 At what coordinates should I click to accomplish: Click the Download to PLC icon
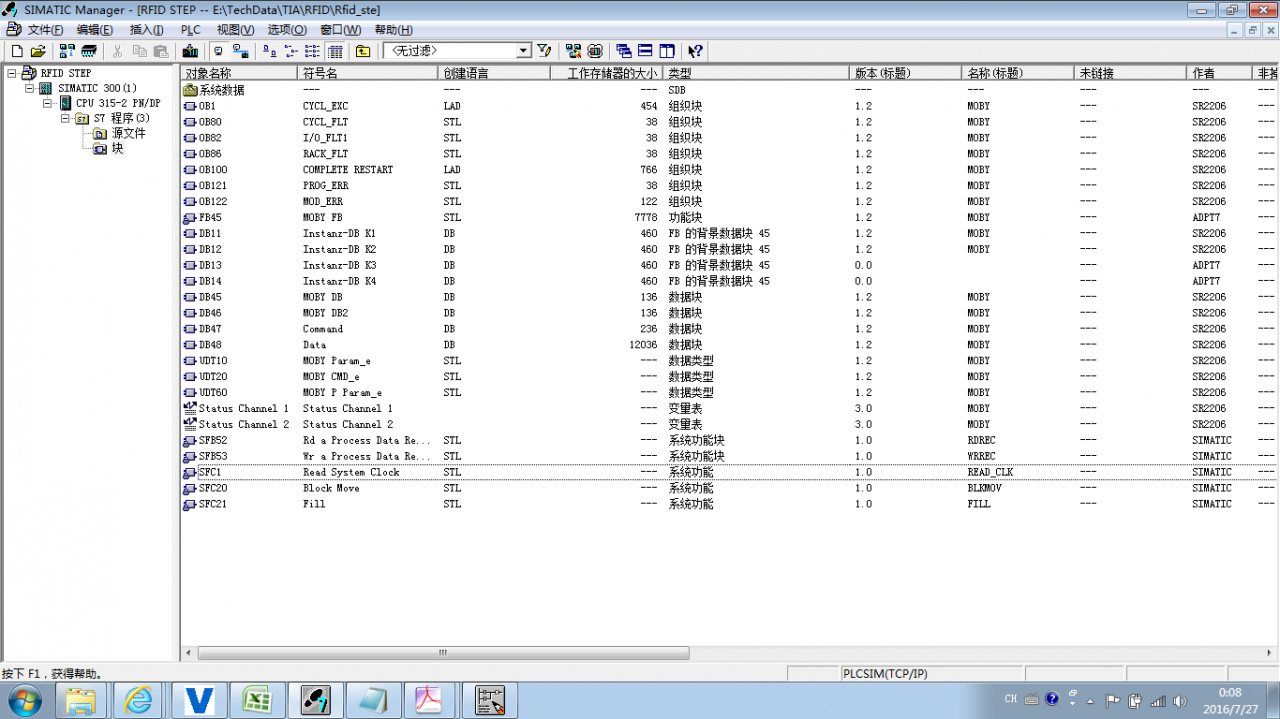tap(189, 51)
